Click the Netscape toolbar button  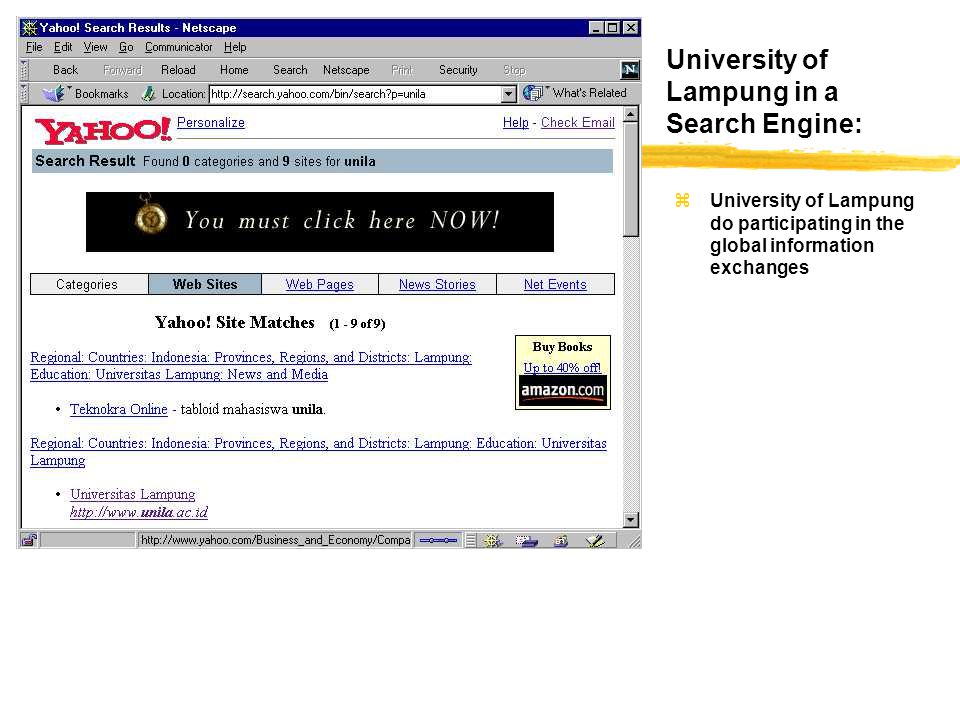[x=346, y=70]
